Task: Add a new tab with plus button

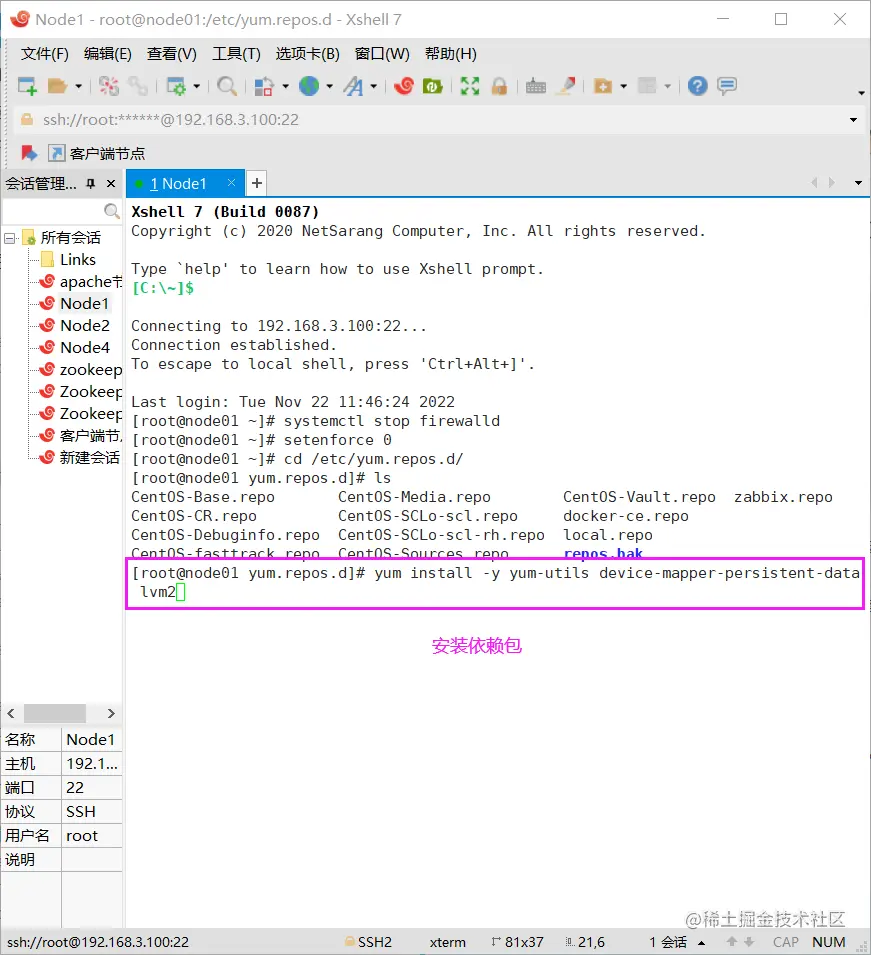Action: coord(257,183)
